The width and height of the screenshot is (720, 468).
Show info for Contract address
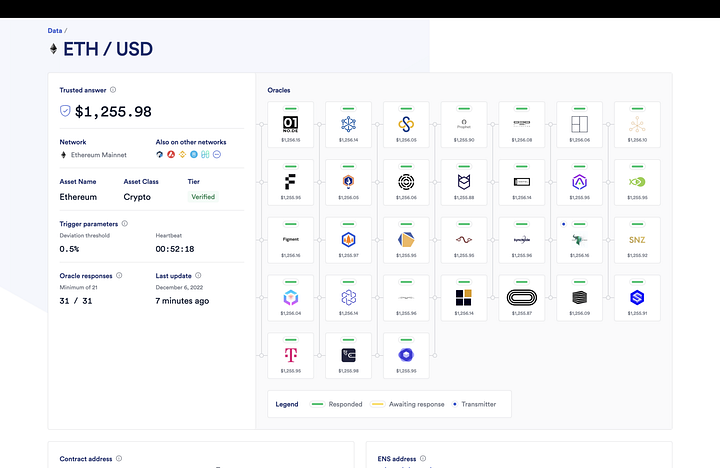(119, 458)
